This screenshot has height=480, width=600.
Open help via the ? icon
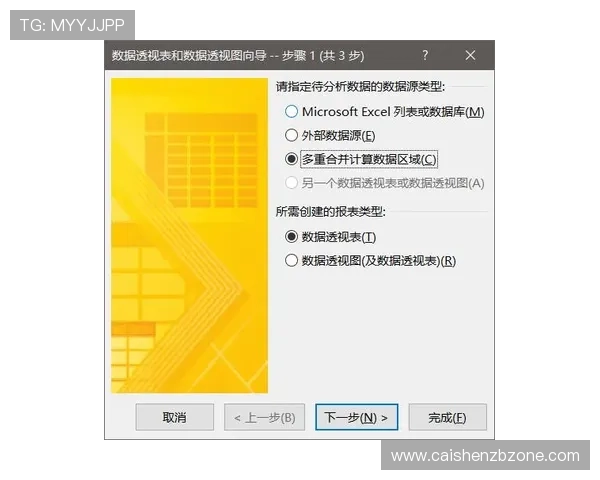[425, 55]
